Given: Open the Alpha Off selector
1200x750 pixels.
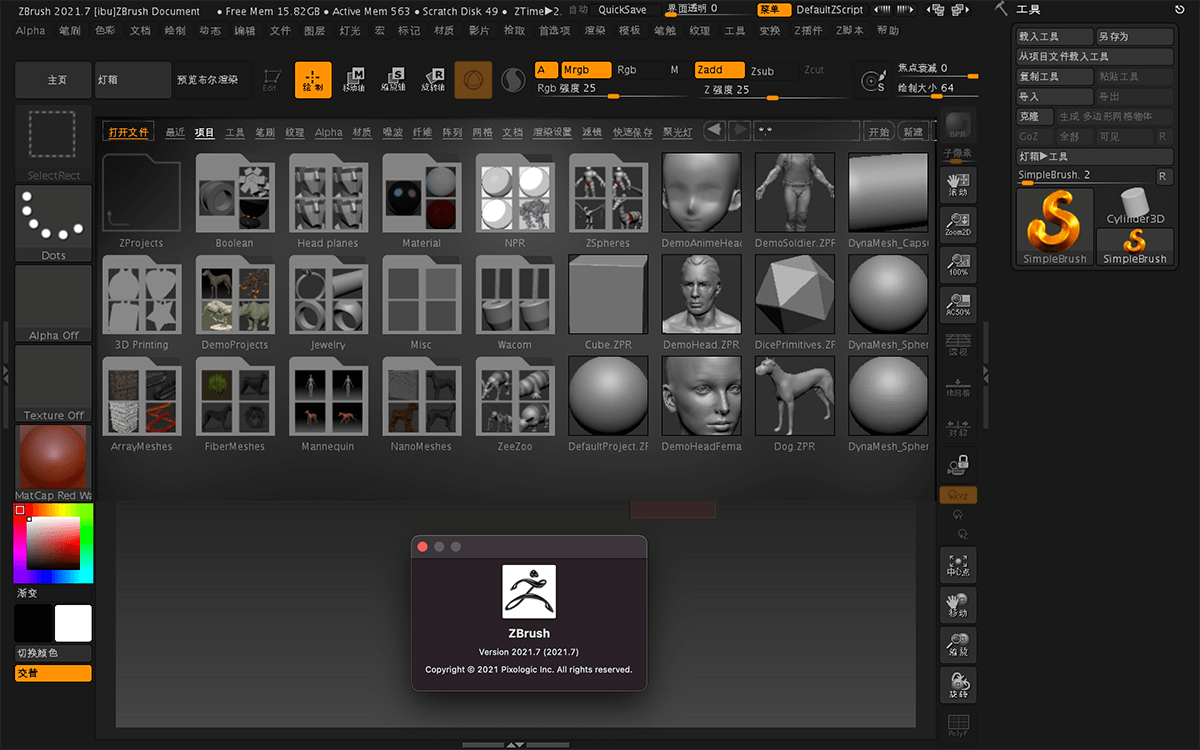Looking at the screenshot, I should 53,304.
